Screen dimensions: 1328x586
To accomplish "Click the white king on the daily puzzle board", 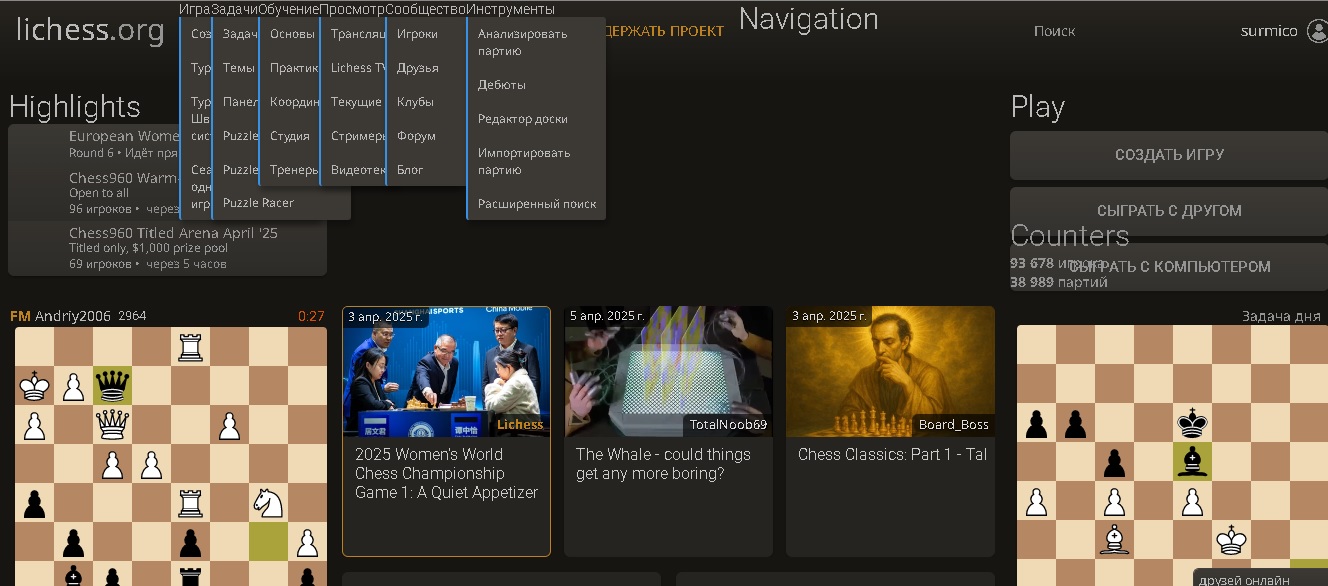I will 1230,541.
